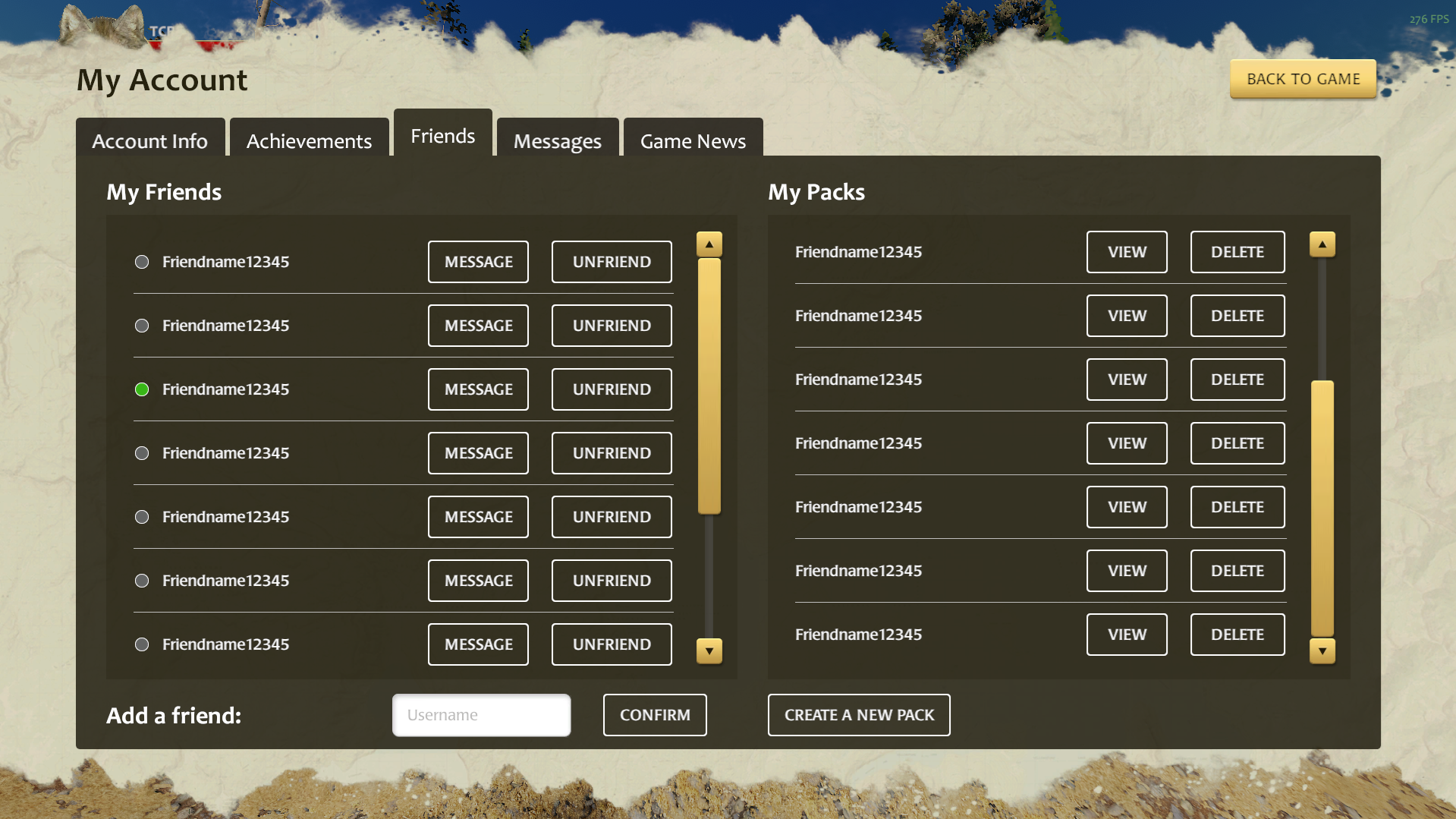Click DELETE in the last pack row
1456x819 pixels.
point(1237,635)
